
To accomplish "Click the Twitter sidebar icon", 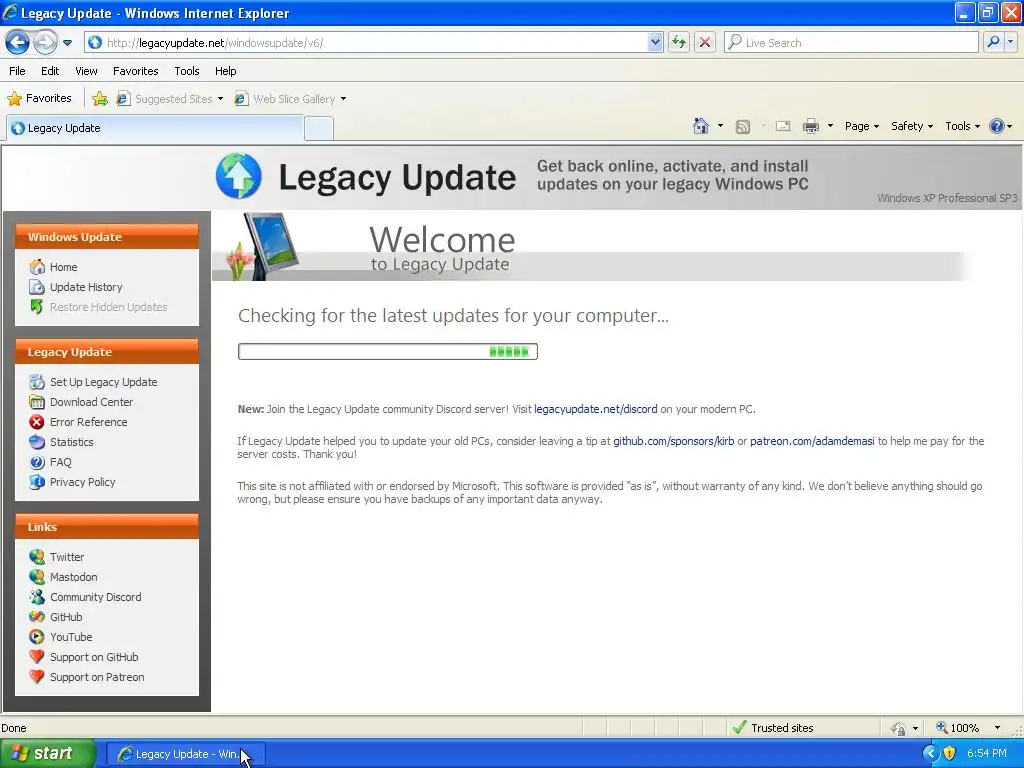I will [x=37, y=557].
